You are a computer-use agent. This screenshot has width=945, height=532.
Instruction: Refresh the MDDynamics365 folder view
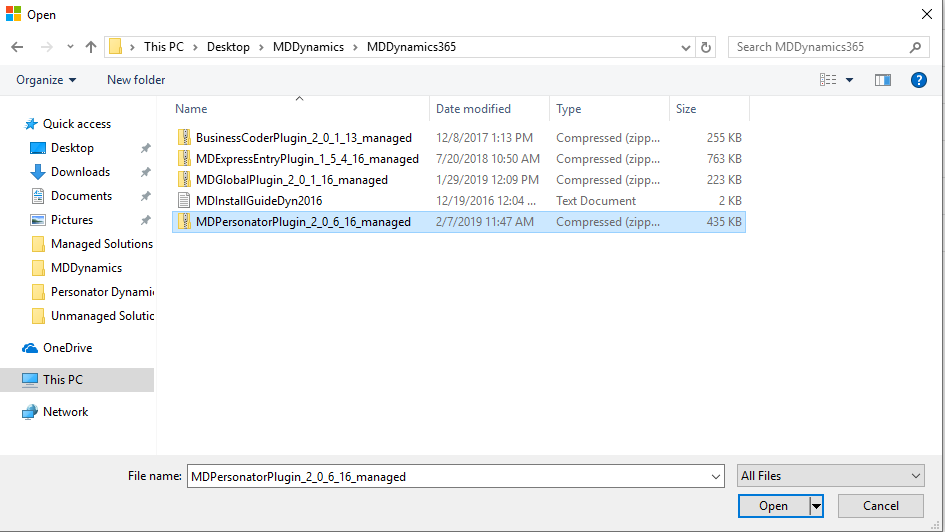click(x=706, y=47)
